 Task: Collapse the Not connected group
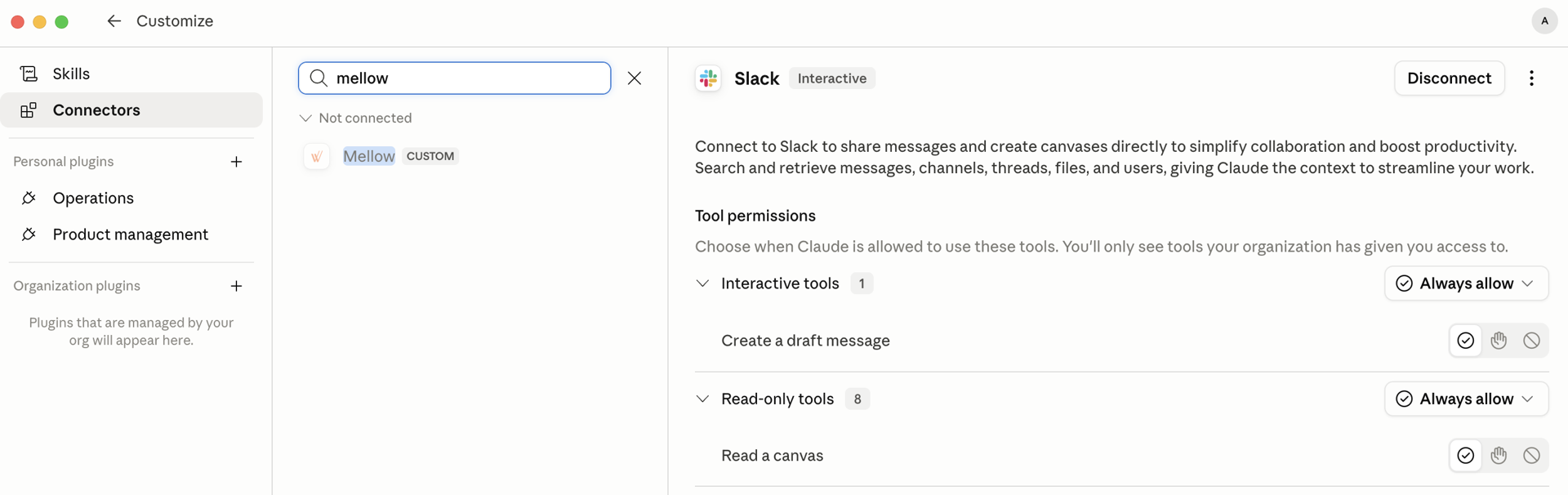coord(305,118)
